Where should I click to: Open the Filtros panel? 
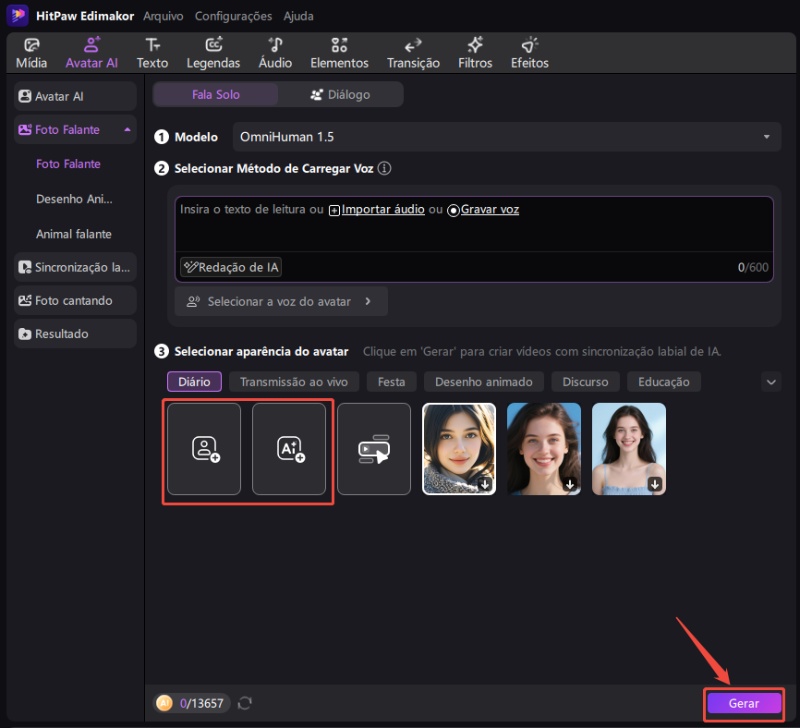[475, 53]
